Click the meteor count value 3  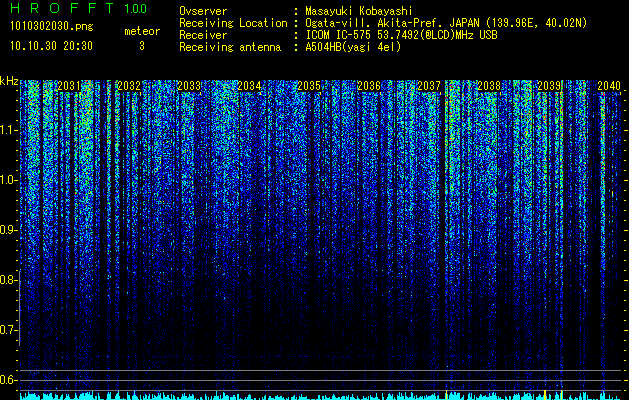click(x=142, y=46)
